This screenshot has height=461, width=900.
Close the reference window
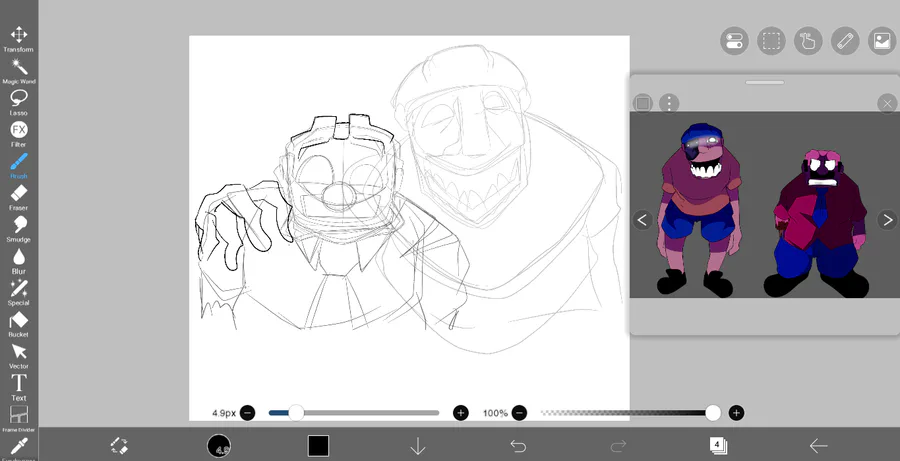(x=887, y=103)
